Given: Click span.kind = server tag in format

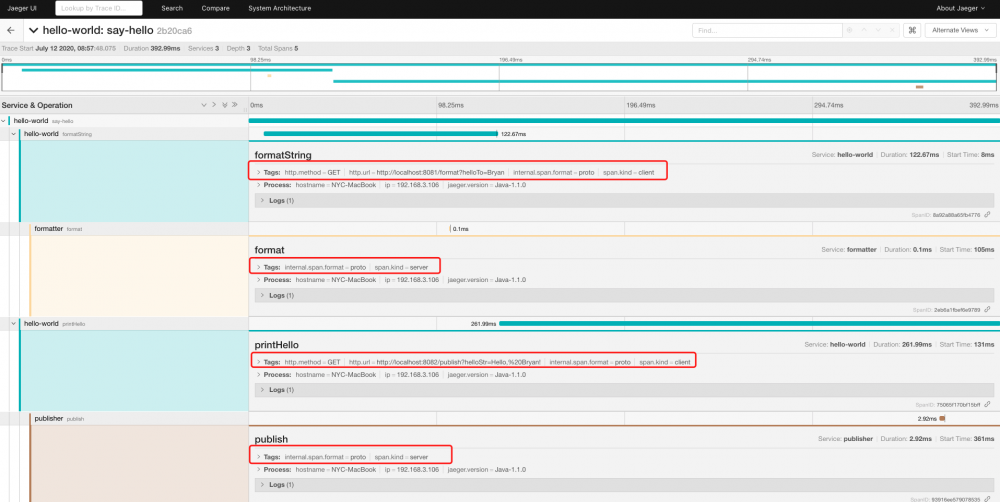Looking at the screenshot, I should [x=401, y=267].
